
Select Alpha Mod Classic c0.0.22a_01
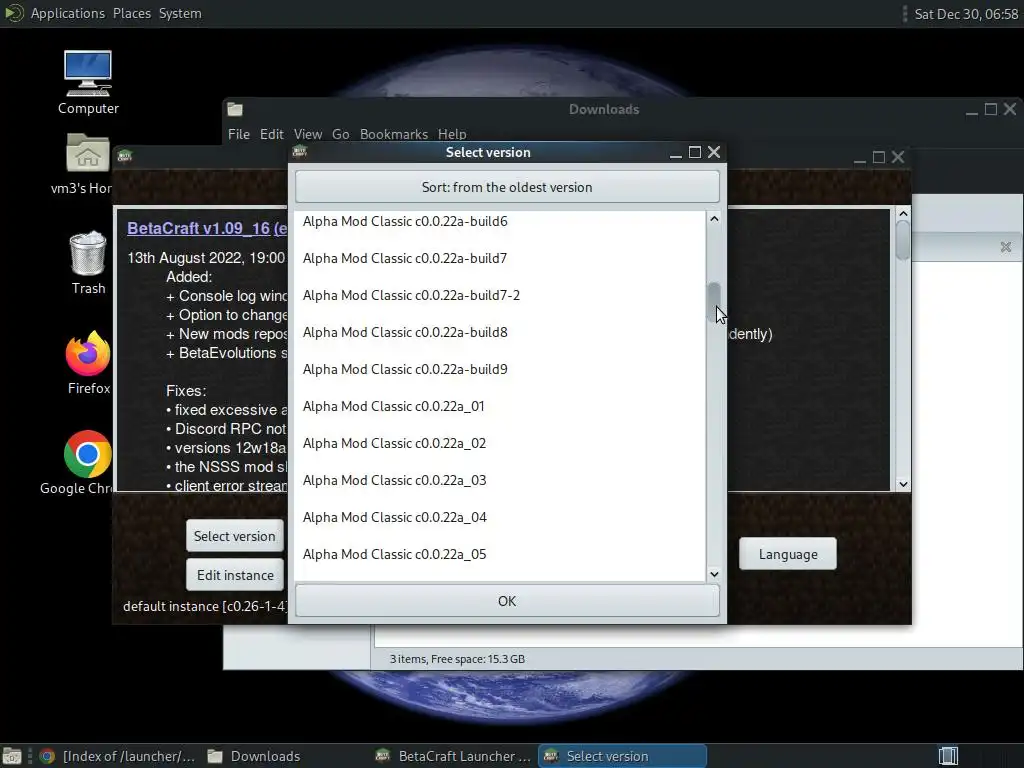point(500,406)
